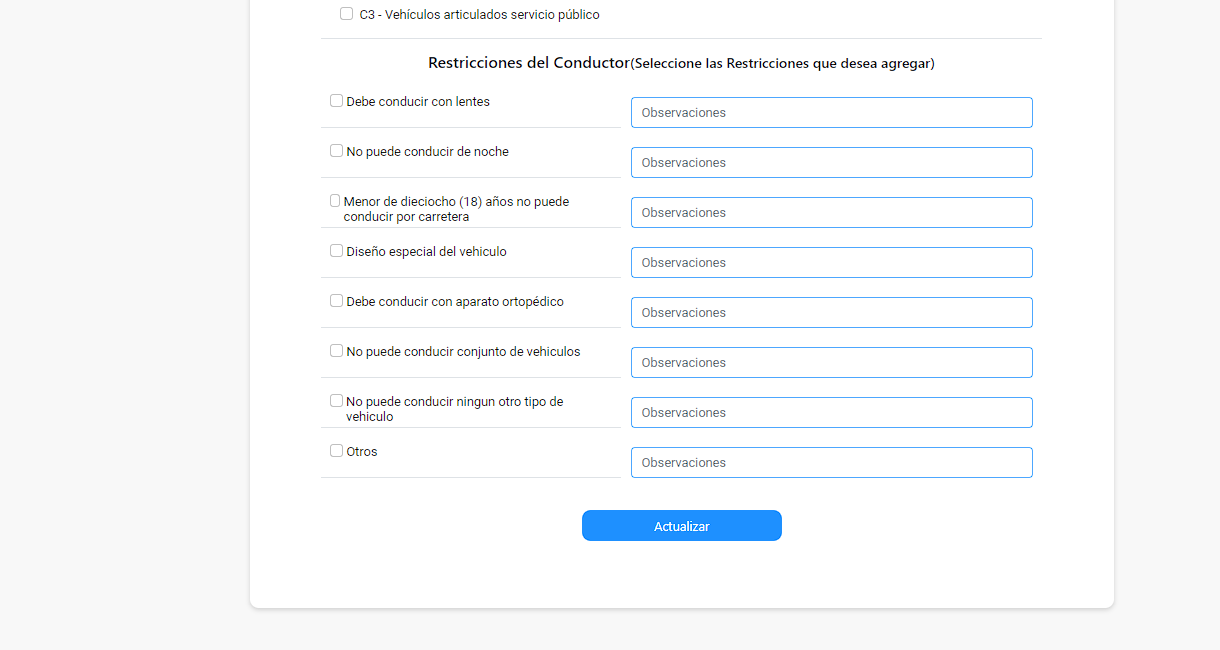
Task: Click Observaciones field for 'aparato ortopédico' row
Action: (832, 313)
